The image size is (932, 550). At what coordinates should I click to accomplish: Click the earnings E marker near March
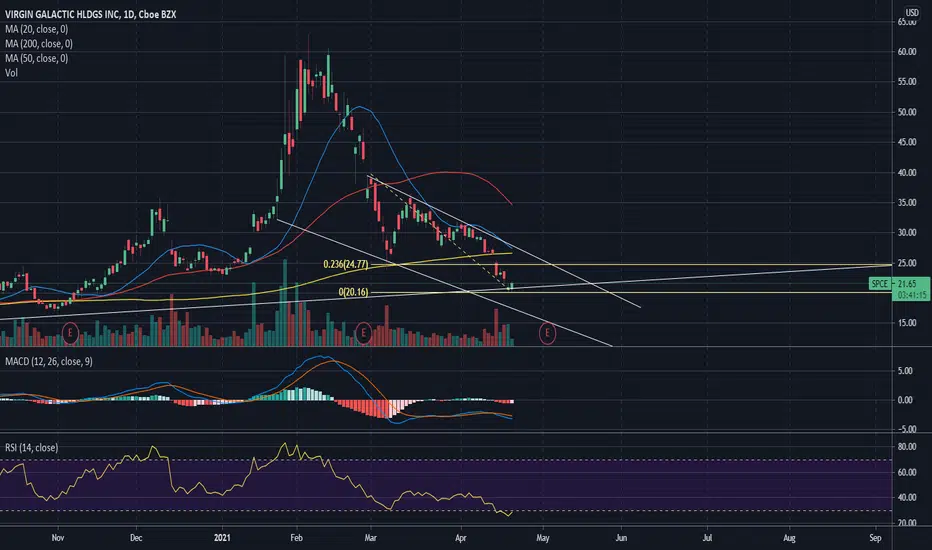(x=363, y=332)
